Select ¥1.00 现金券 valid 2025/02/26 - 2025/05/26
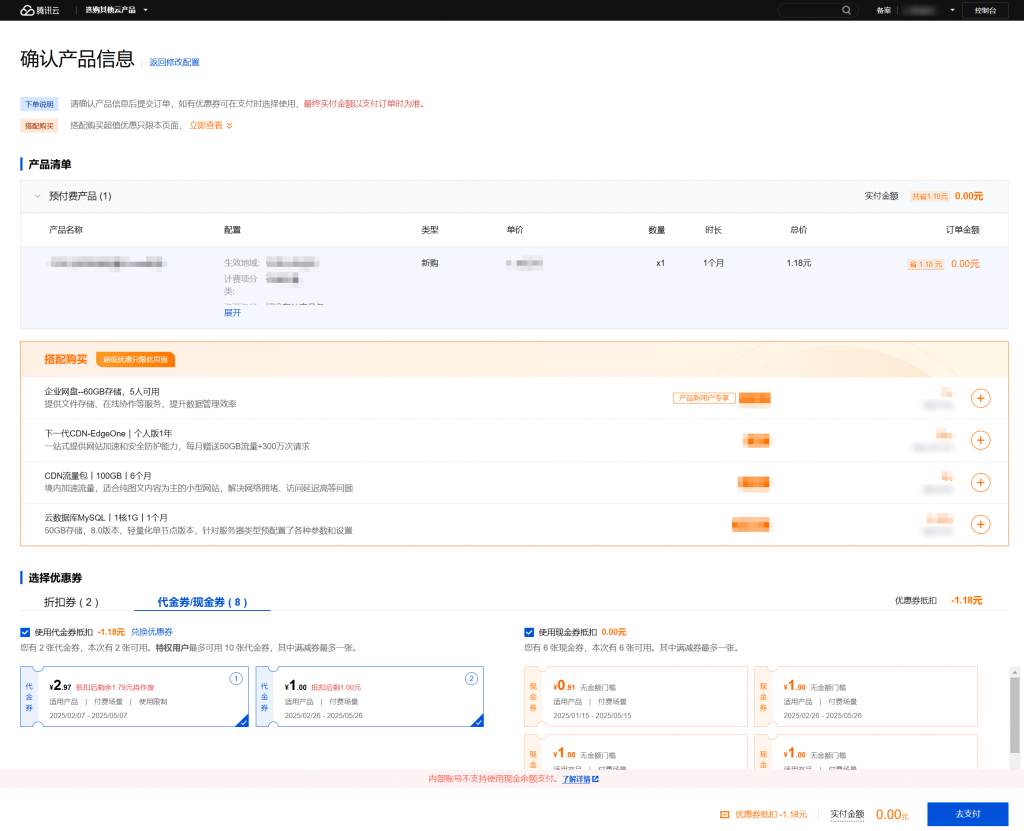1024x831 pixels. 866,696
